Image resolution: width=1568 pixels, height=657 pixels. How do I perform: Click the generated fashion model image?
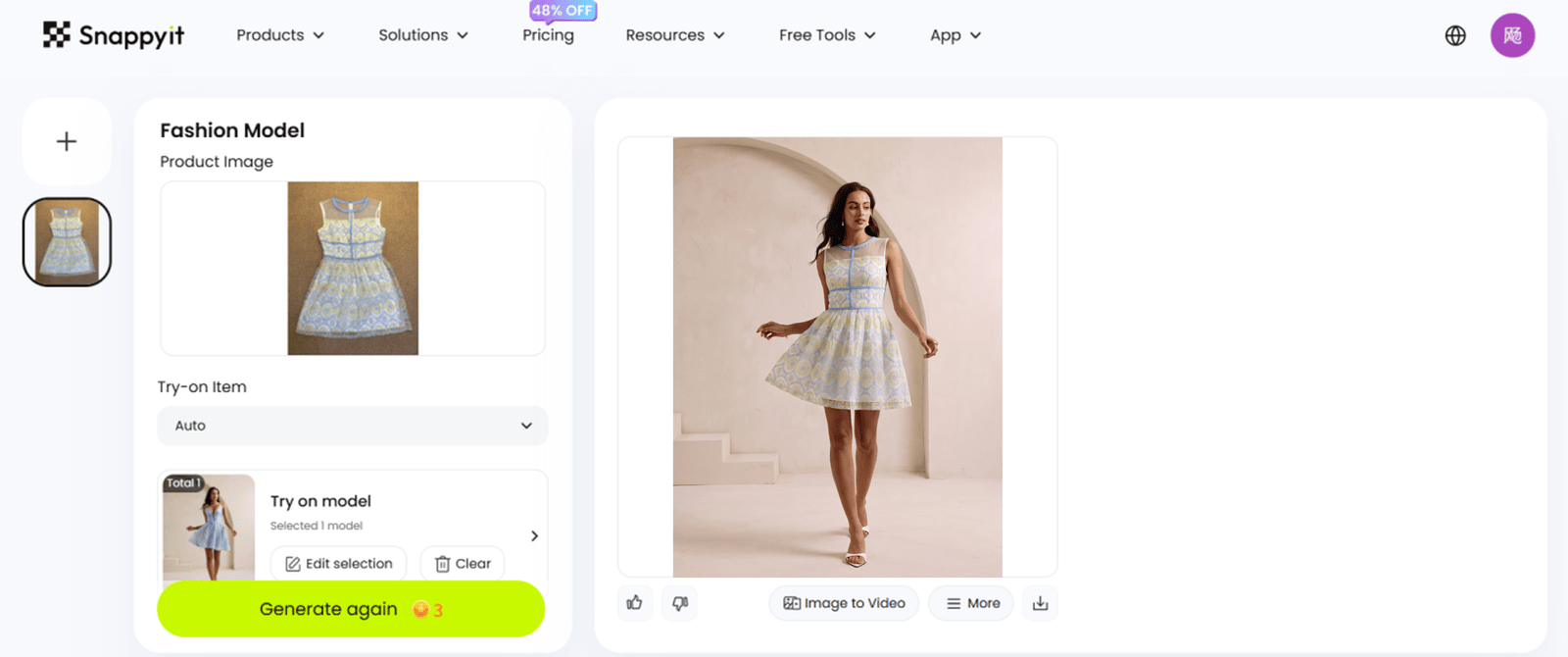[838, 357]
